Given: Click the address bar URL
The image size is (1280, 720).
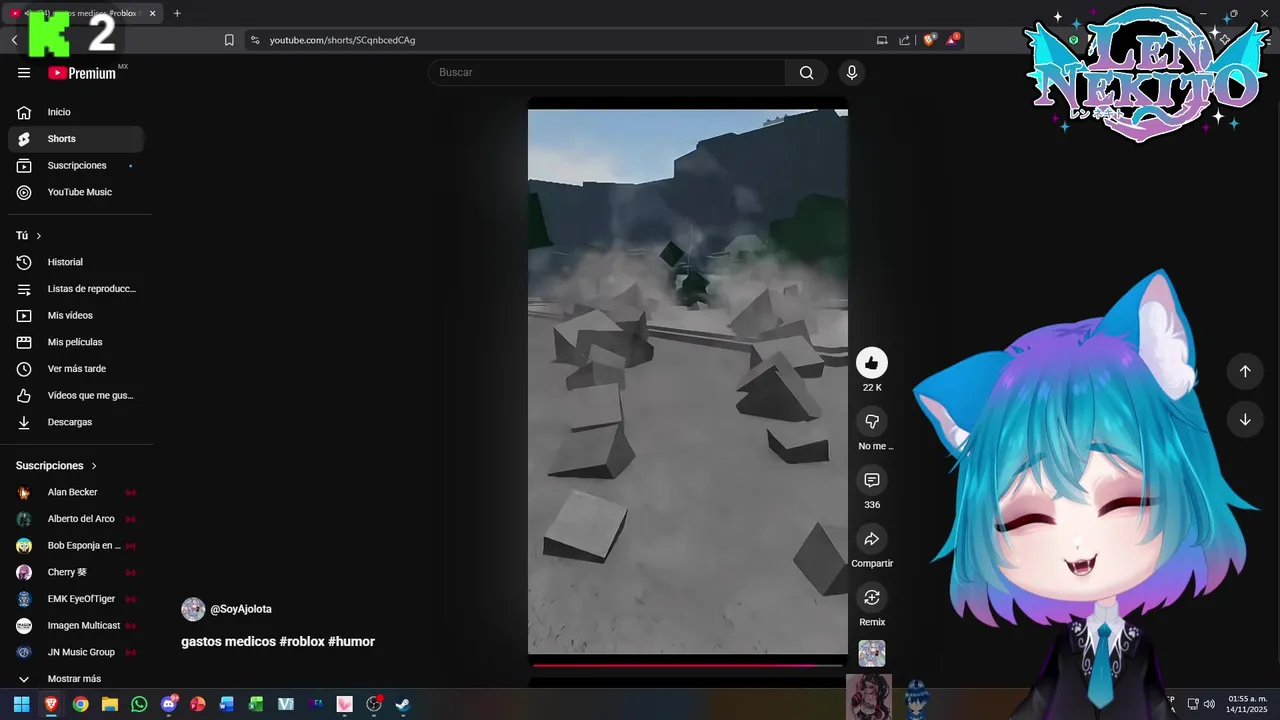Looking at the screenshot, I should (342, 40).
